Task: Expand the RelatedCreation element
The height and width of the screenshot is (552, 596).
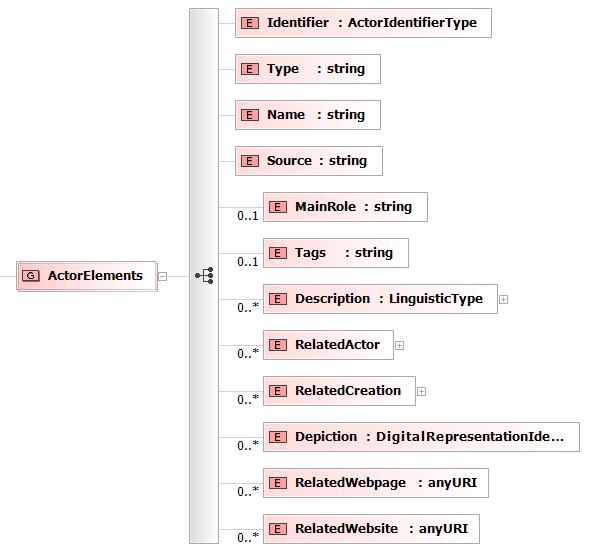Action: (421, 392)
